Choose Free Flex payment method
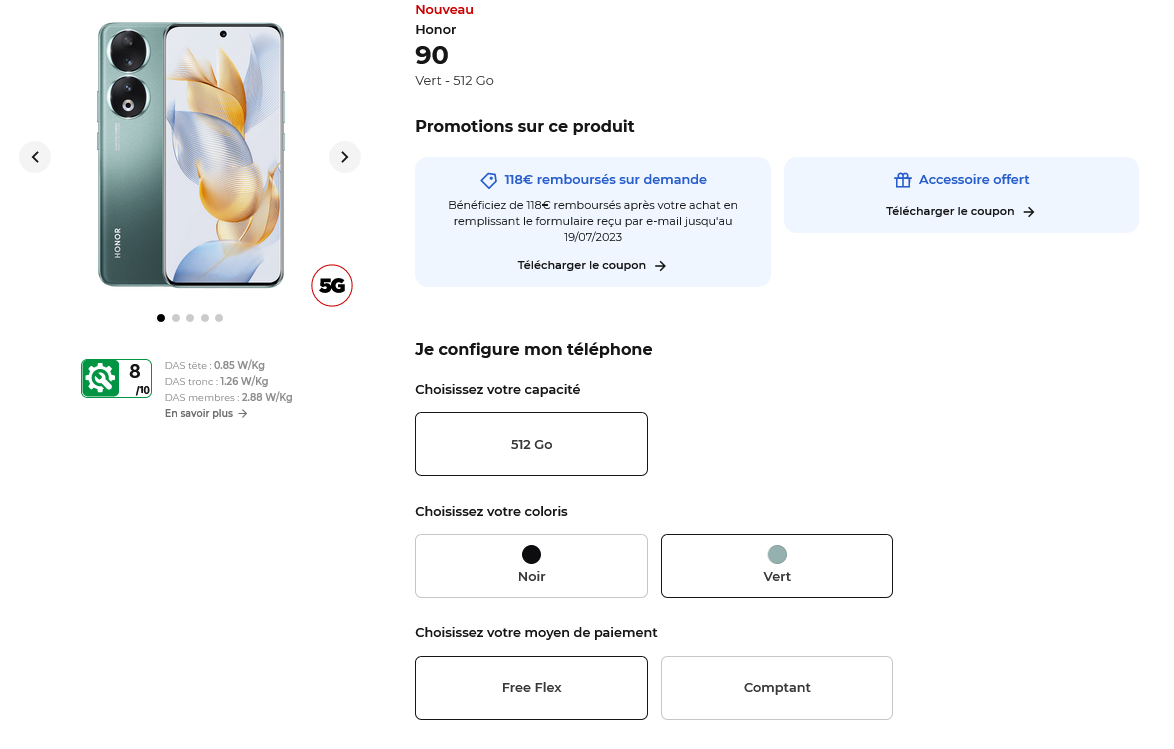Viewport: 1174px width, 749px height. tap(531, 688)
